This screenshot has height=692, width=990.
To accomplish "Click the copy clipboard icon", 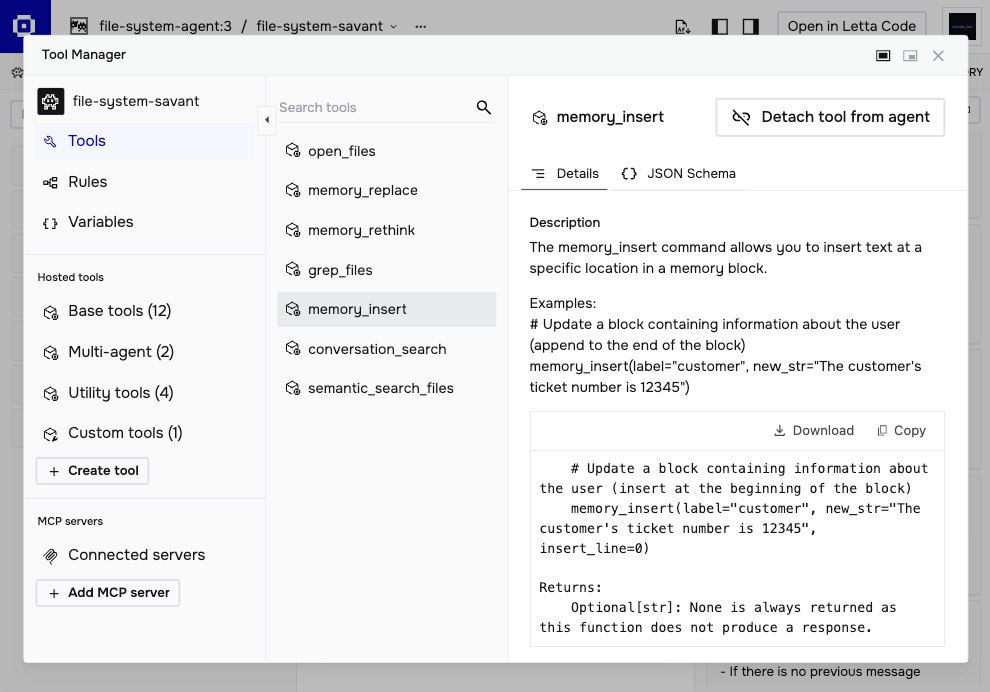I will pos(882,431).
